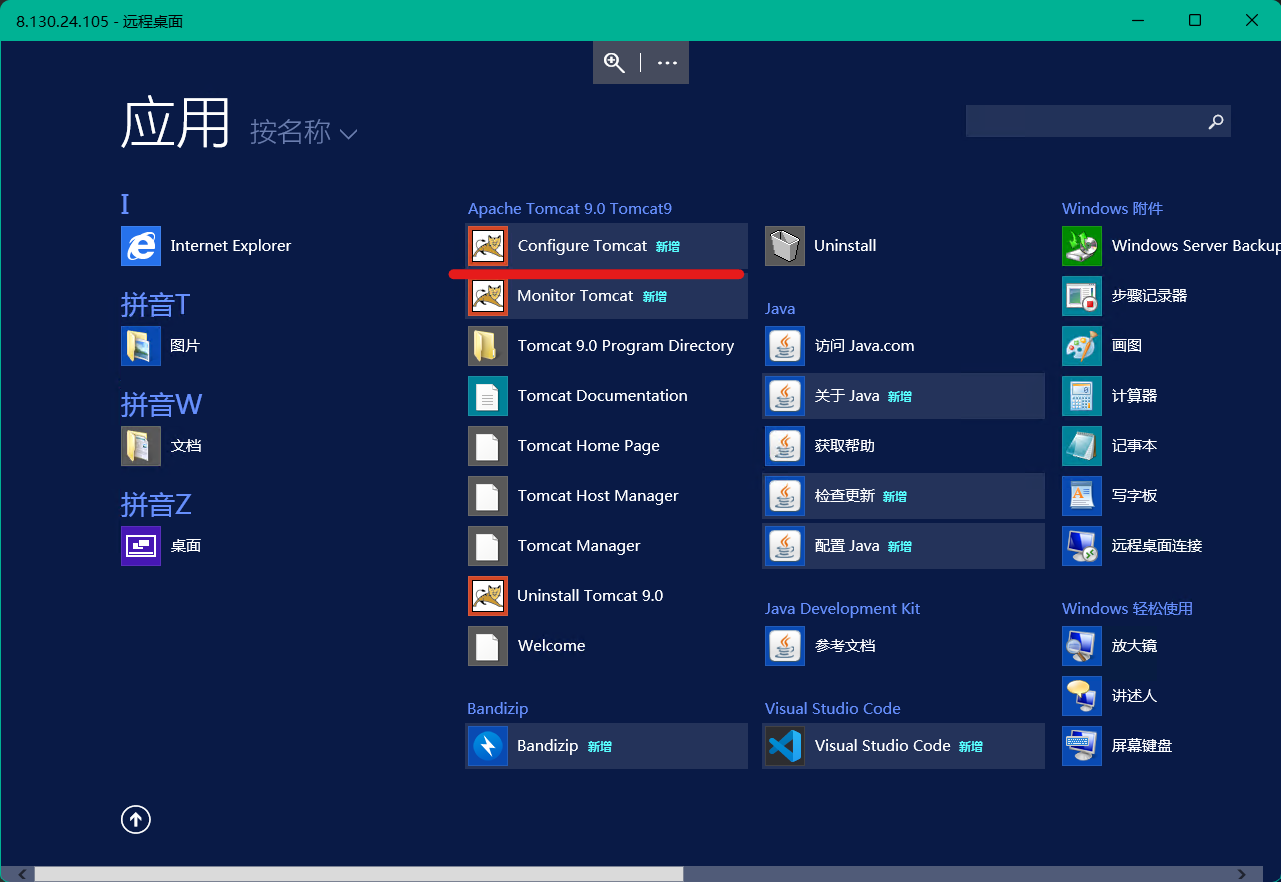1281x882 pixels.
Task: Click the horizontal scrollbar right arrow
Action: click(1242, 874)
